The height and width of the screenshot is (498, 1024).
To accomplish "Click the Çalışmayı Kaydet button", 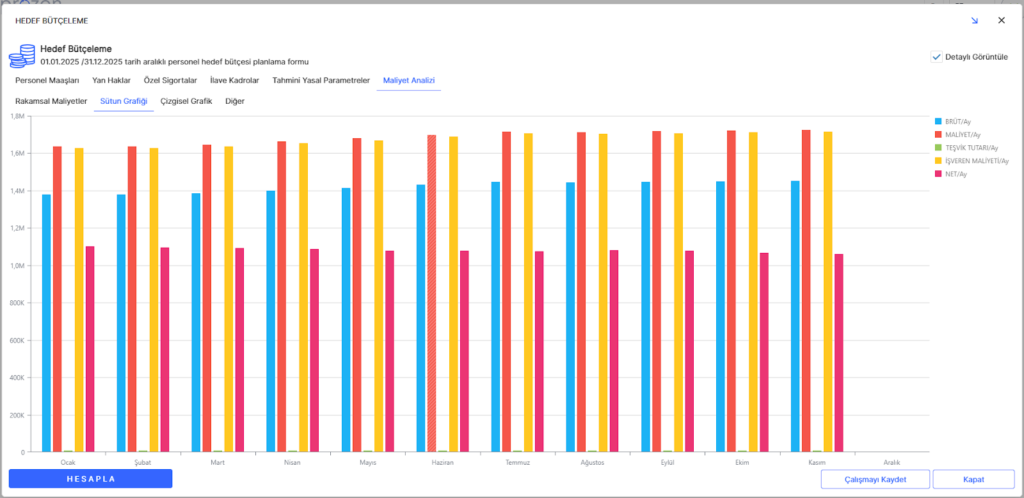I will 875,479.
